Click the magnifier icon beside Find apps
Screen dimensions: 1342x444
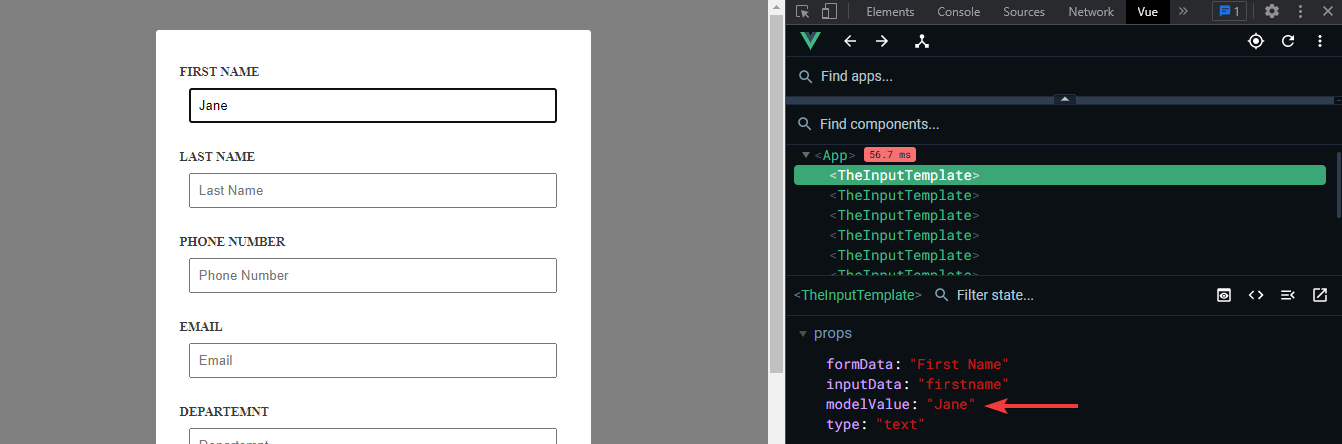(806, 76)
